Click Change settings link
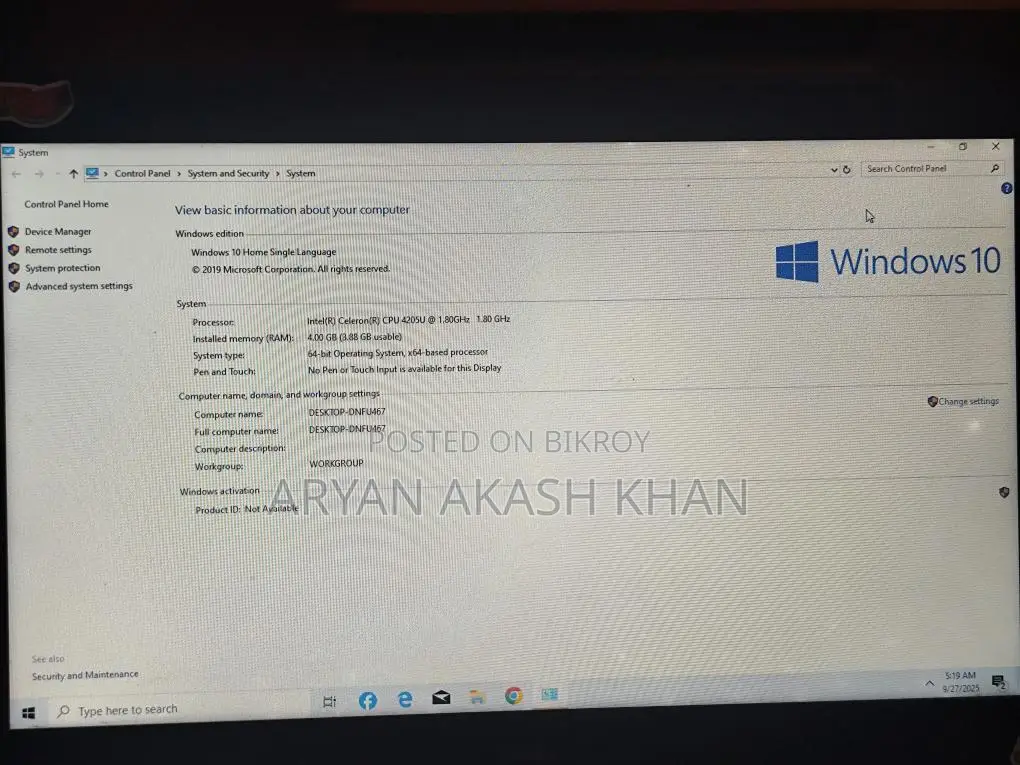1020x765 pixels. [968, 401]
